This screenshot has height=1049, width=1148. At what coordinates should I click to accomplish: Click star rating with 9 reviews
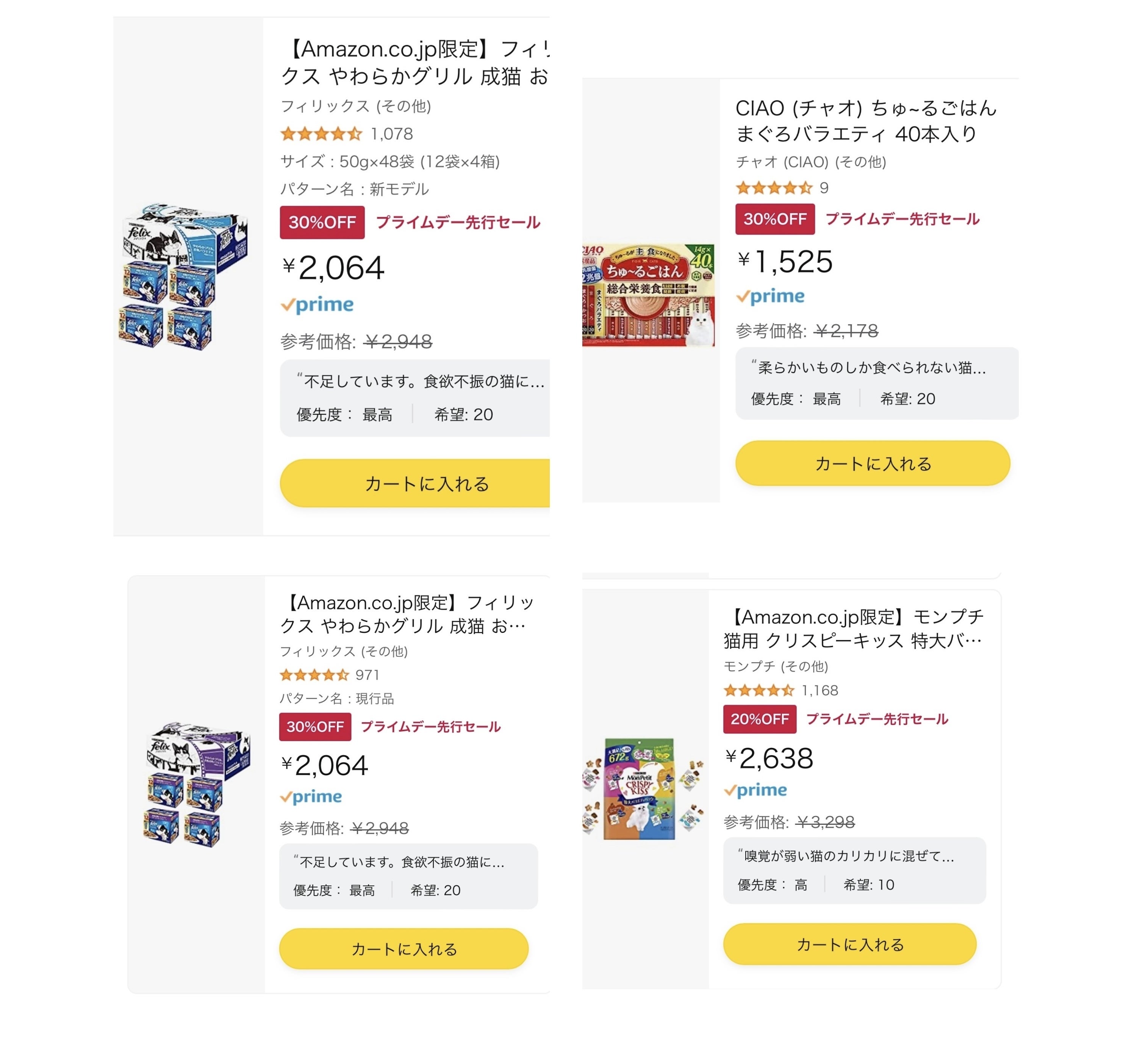click(773, 188)
